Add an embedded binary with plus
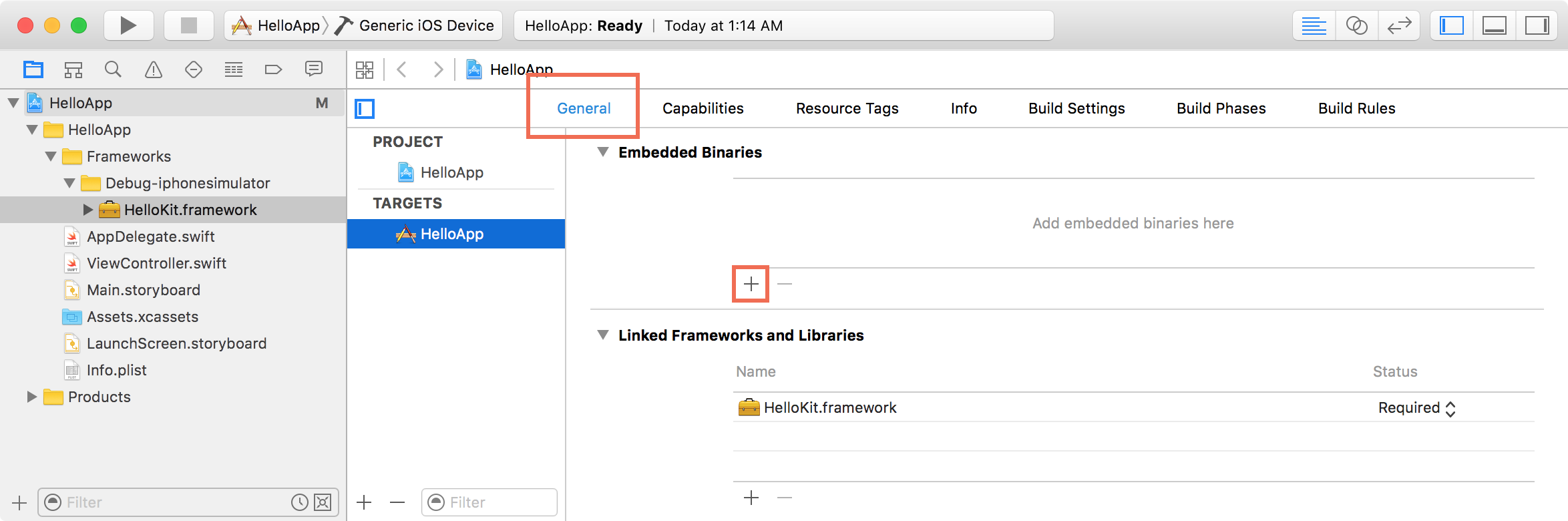Viewport: 1568px width, 521px height. coord(751,284)
